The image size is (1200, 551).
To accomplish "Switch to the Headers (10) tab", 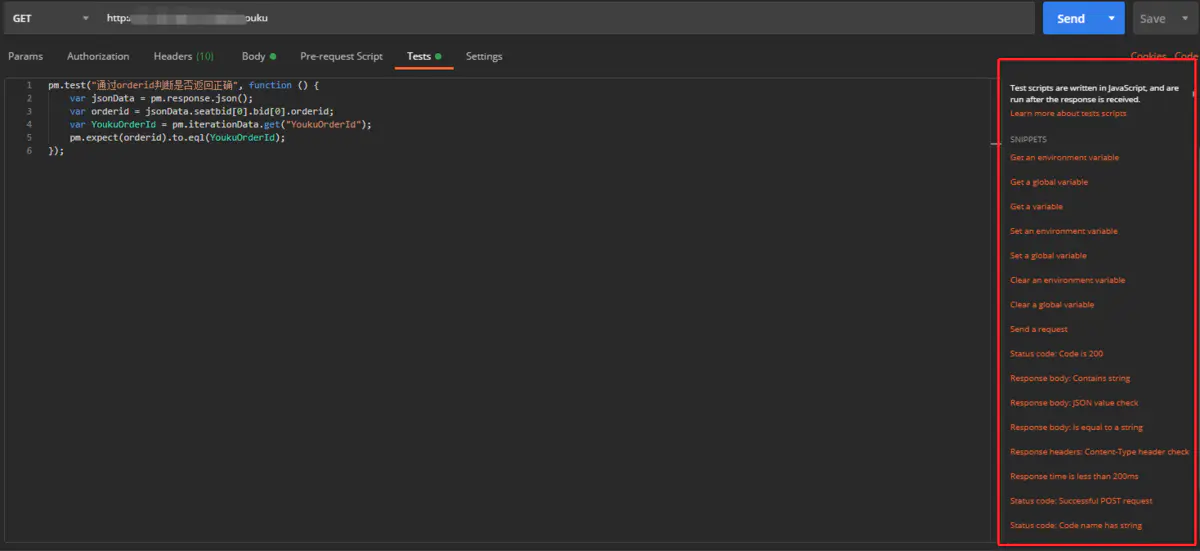I will point(183,57).
